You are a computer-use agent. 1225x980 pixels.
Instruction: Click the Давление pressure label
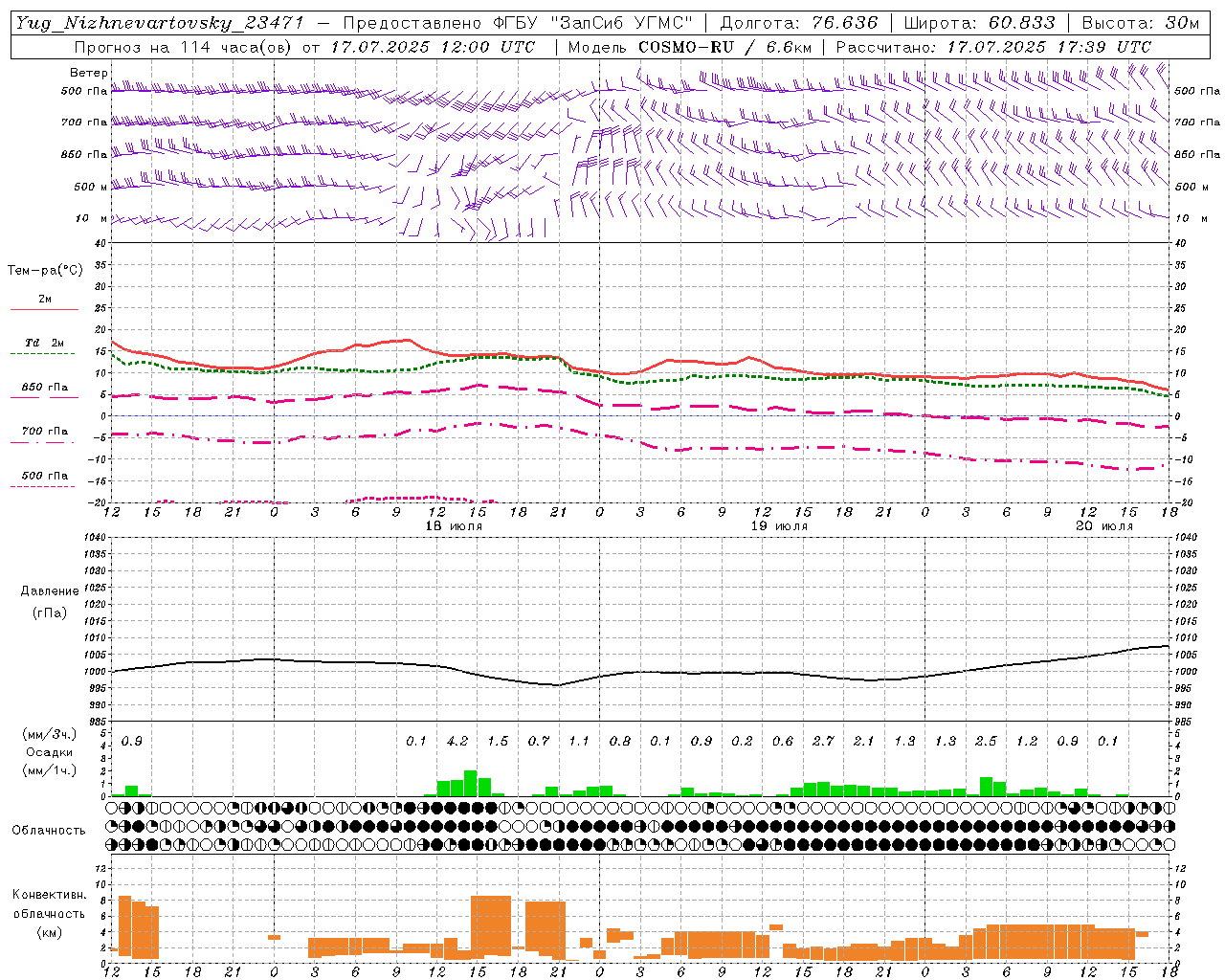click(50, 591)
